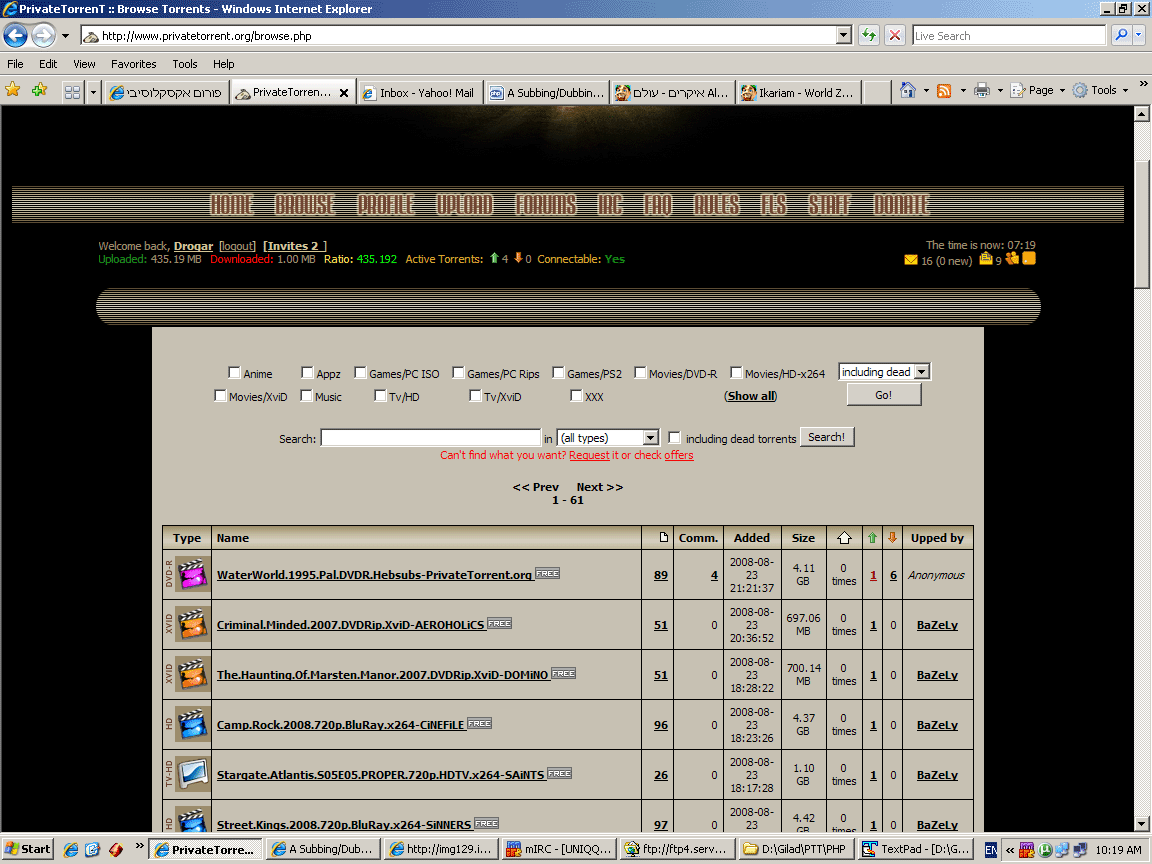The image size is (1152, 864).
Task: Open the inbox envelope messages icon
Action: [x=910, y=260]
